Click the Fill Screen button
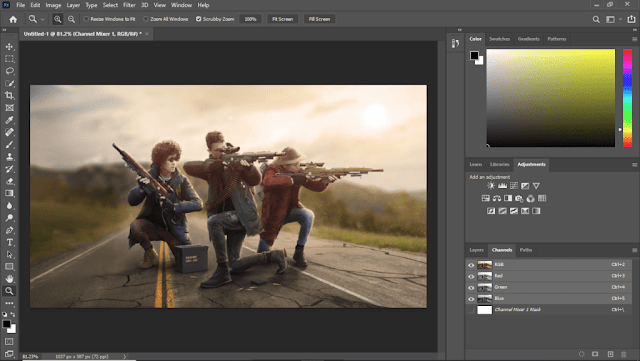640x361 pixels. pos(319,19)
